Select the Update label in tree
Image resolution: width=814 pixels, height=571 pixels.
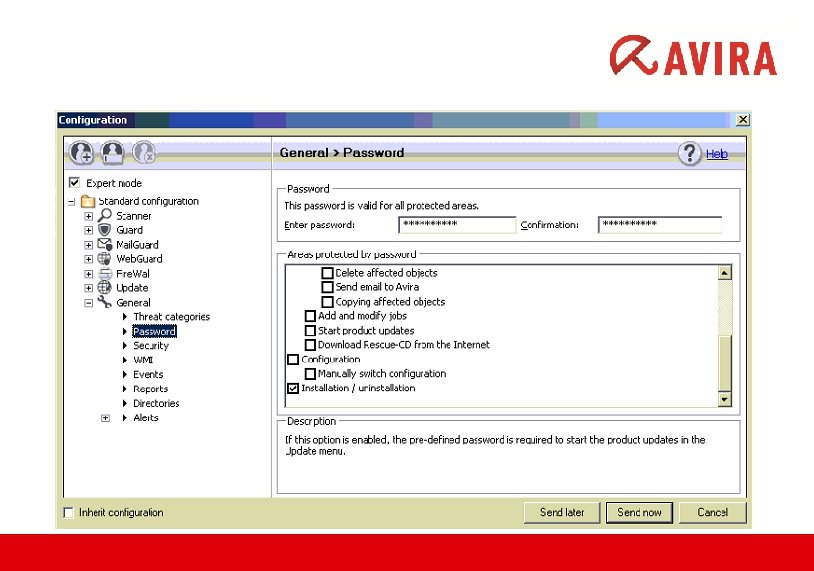point(132,288)
